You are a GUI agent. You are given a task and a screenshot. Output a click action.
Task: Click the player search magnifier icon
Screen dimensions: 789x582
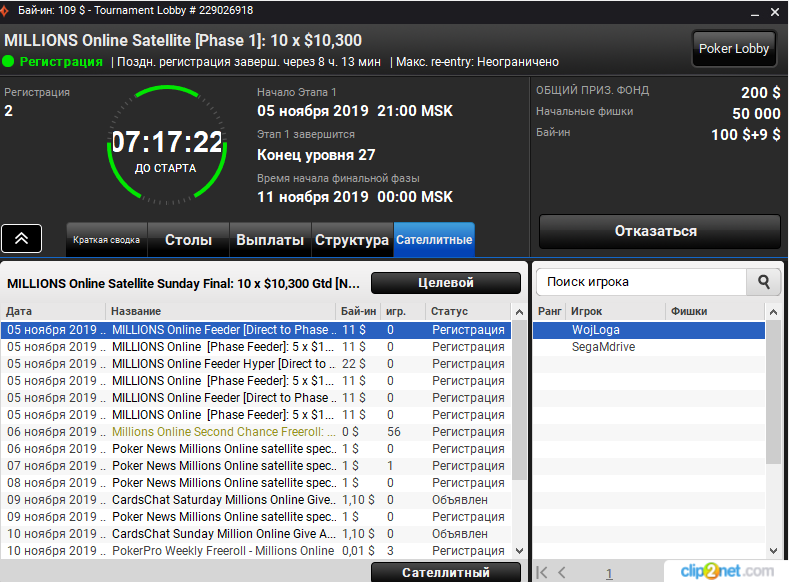(x=764, y=282)
